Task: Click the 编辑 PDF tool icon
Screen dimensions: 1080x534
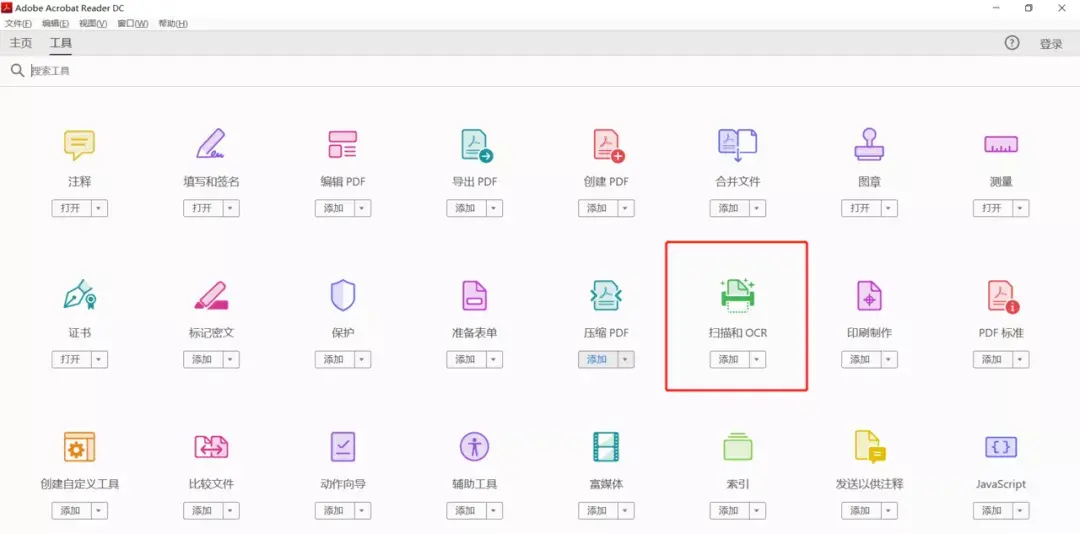Action: [x=342, y=145]
